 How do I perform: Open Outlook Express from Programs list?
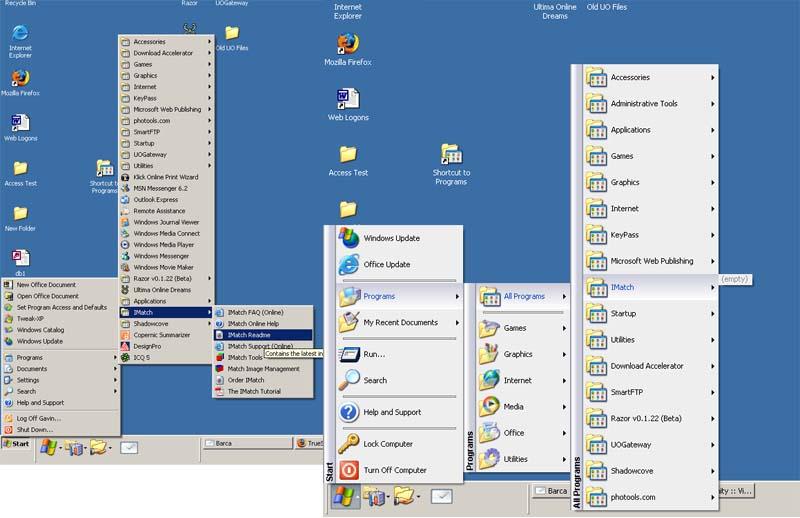[166, 200]
